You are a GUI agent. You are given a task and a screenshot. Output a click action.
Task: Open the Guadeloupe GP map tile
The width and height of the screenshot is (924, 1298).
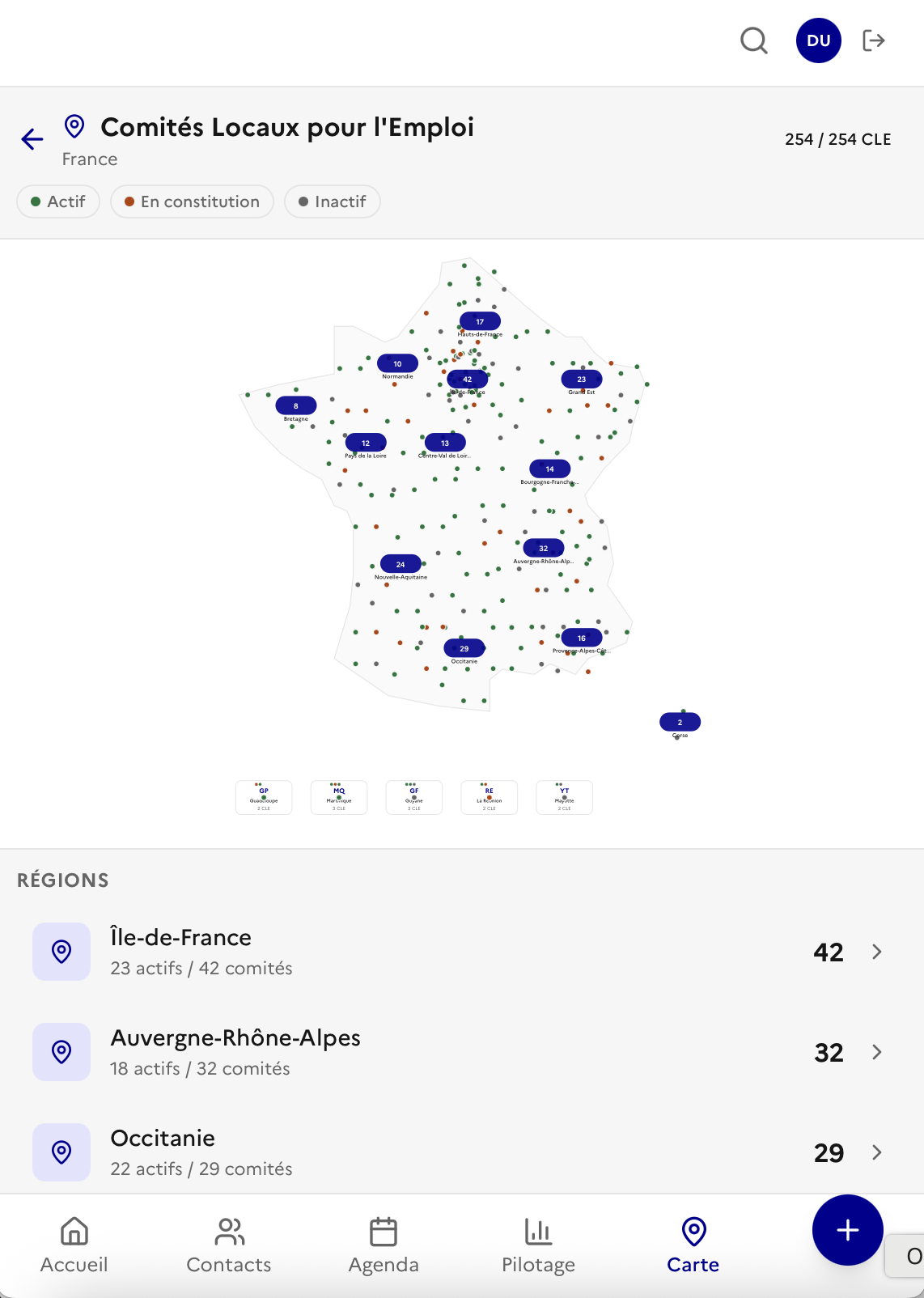click(x=264, y=798)
